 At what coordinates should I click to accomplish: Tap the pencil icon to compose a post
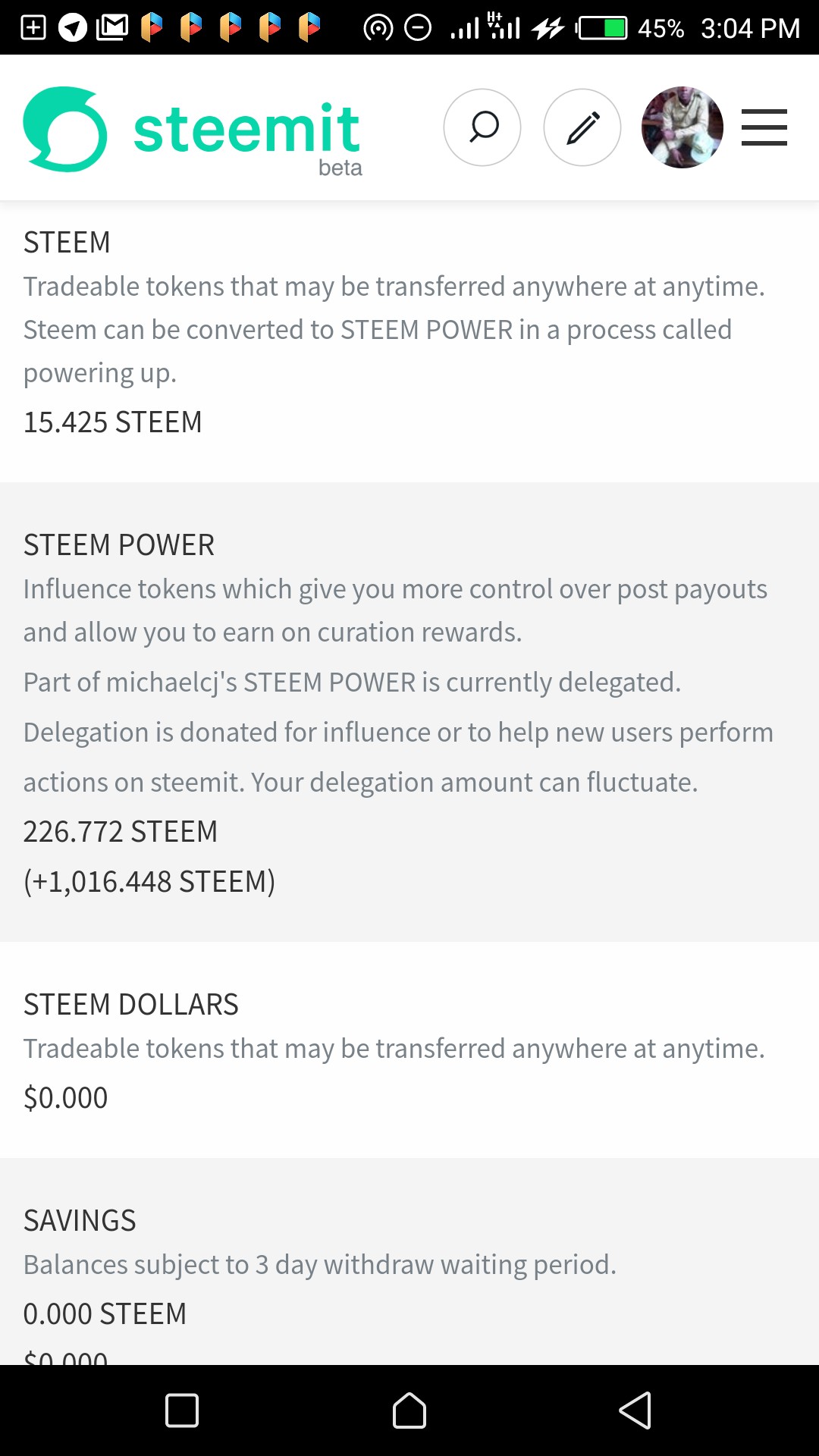click(x=582, y=127)
